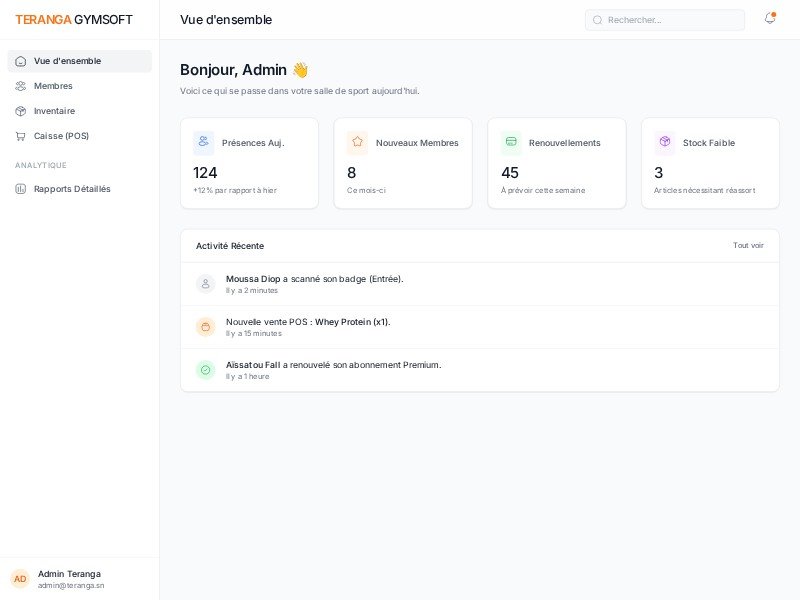Image resolution: width=800 pixels, height=600 pixels.
Task: Click the Renouvellements stat card value 45
Action: [x=510, y=173]
